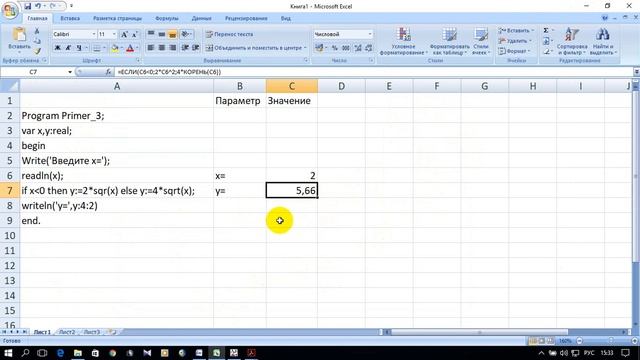Switch to the Вид tab
Screen dimensions: 640x360
[286, 18]
